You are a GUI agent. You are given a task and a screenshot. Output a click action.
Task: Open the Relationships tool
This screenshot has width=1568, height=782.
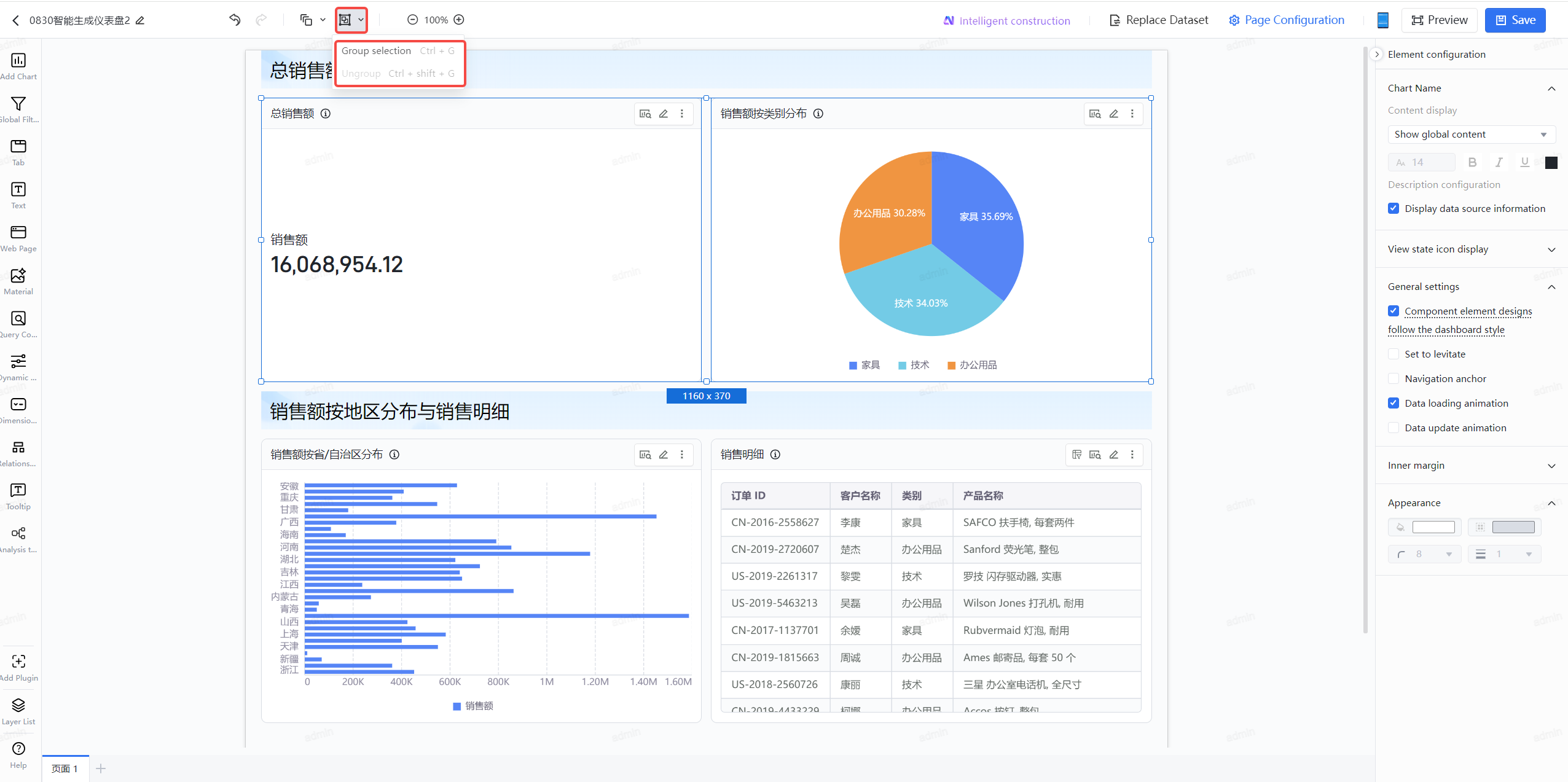tap(18, 453)
